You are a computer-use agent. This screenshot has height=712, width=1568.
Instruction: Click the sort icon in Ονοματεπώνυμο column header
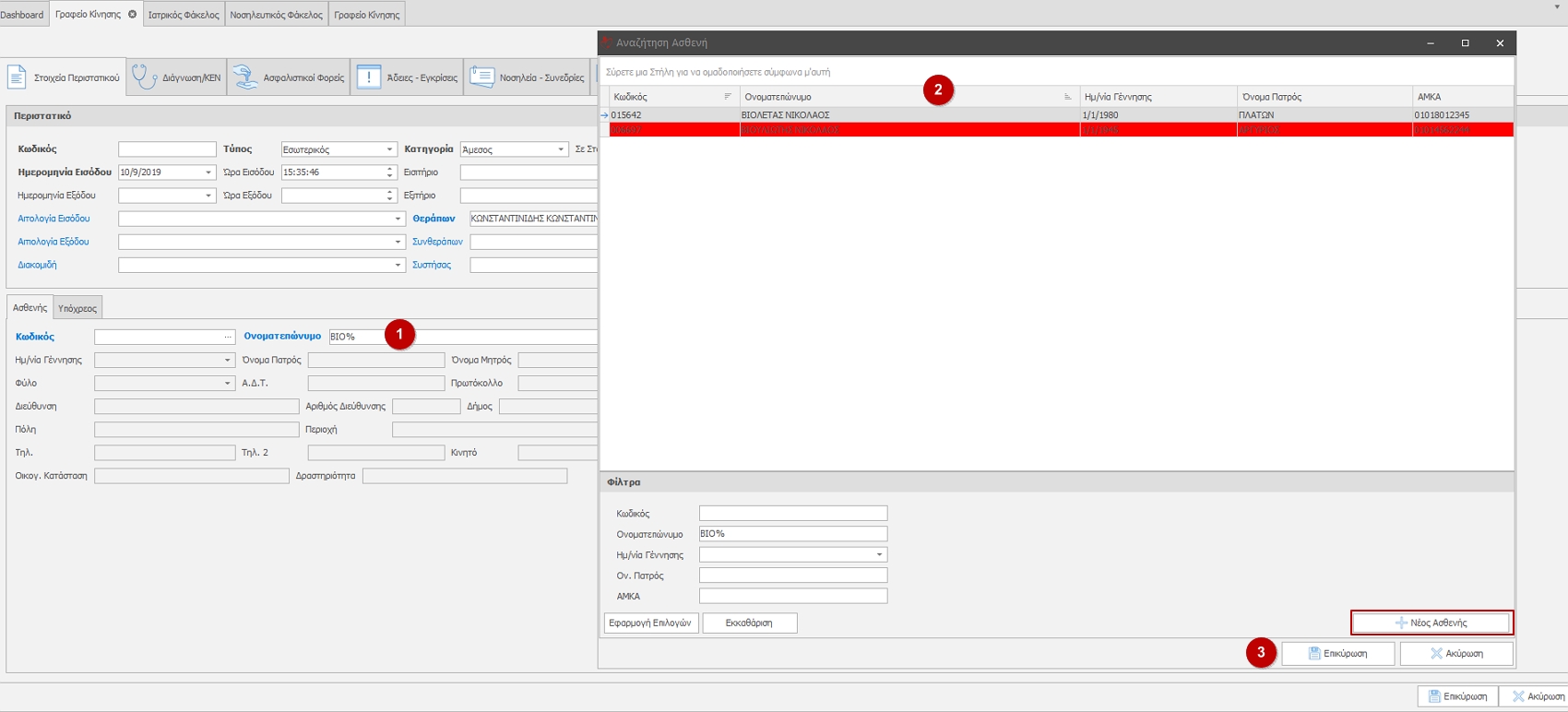[1067, 97]
